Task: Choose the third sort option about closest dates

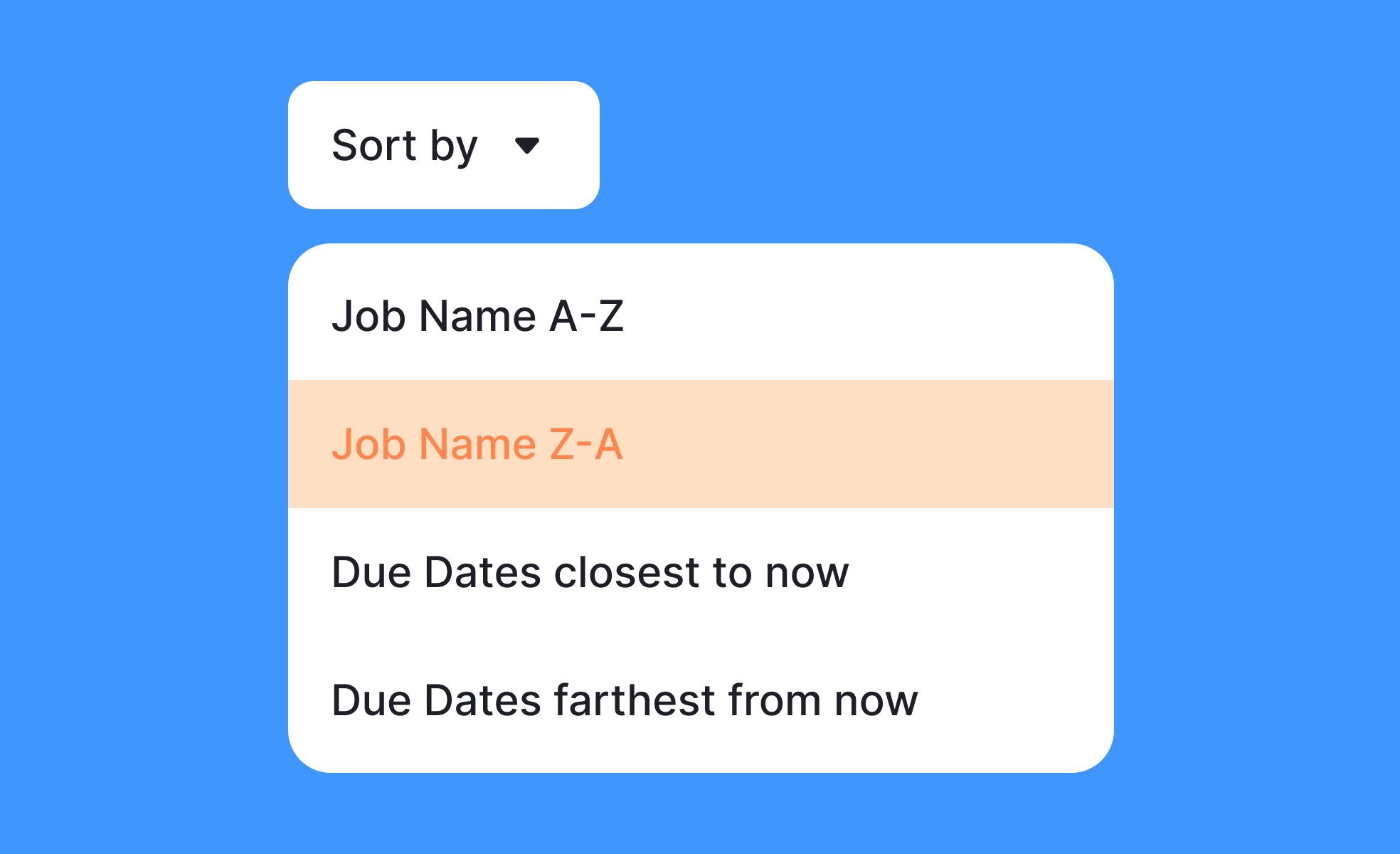Action: tap(701, 572)
